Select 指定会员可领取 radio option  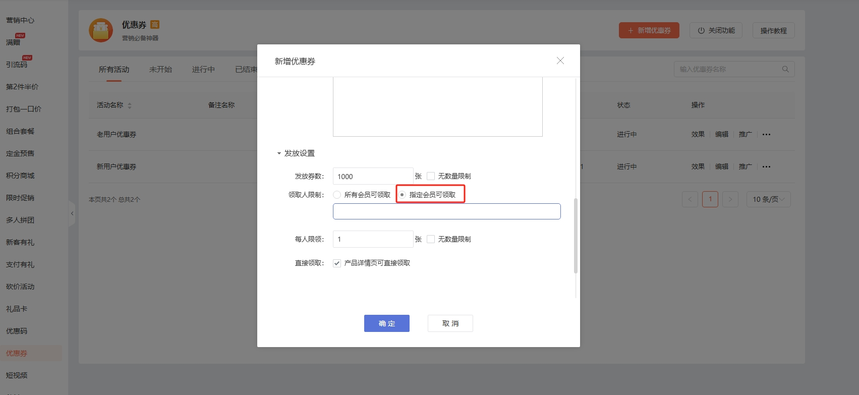coord(403,194)
